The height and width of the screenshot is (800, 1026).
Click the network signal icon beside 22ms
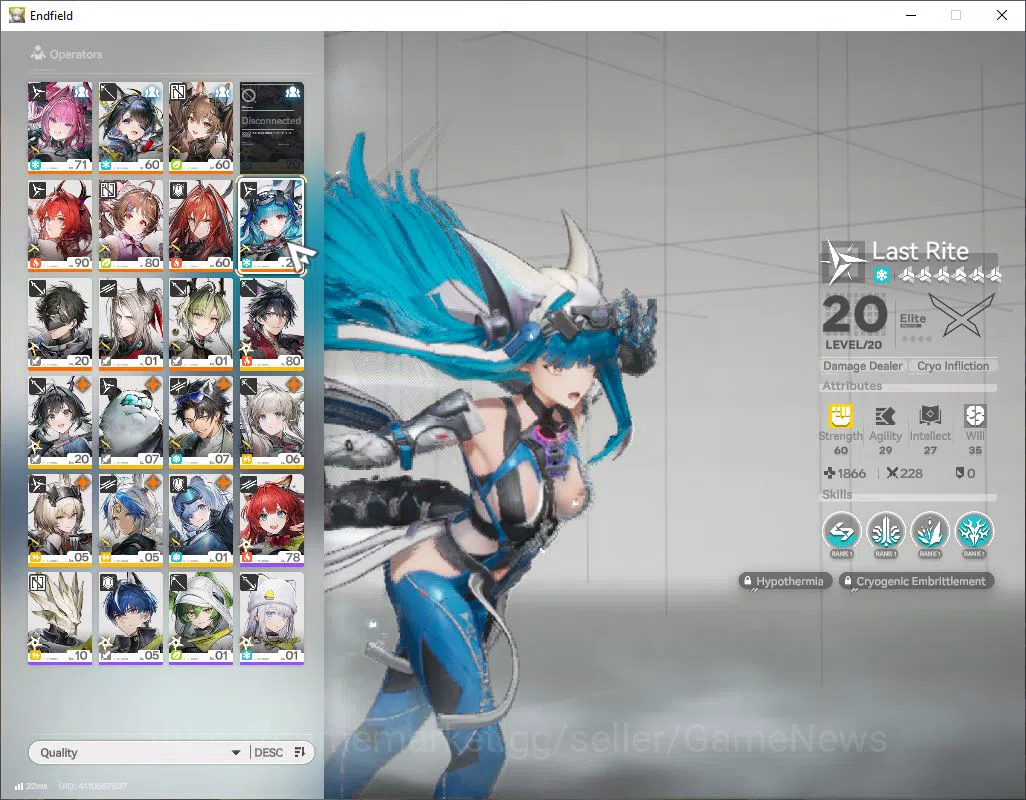pyautogui.click(x=19, y=786)
